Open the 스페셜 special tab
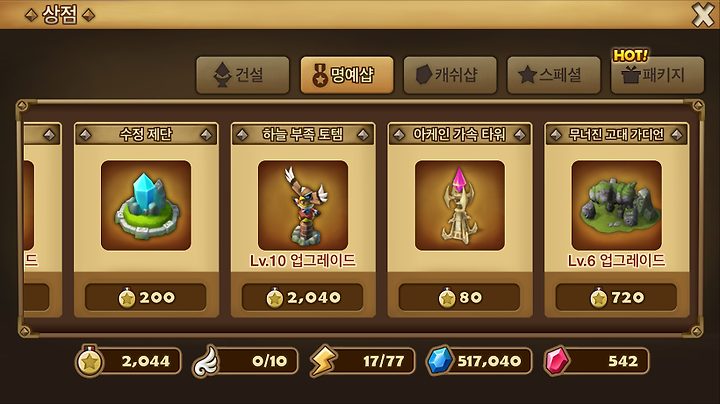 (553, 75)
